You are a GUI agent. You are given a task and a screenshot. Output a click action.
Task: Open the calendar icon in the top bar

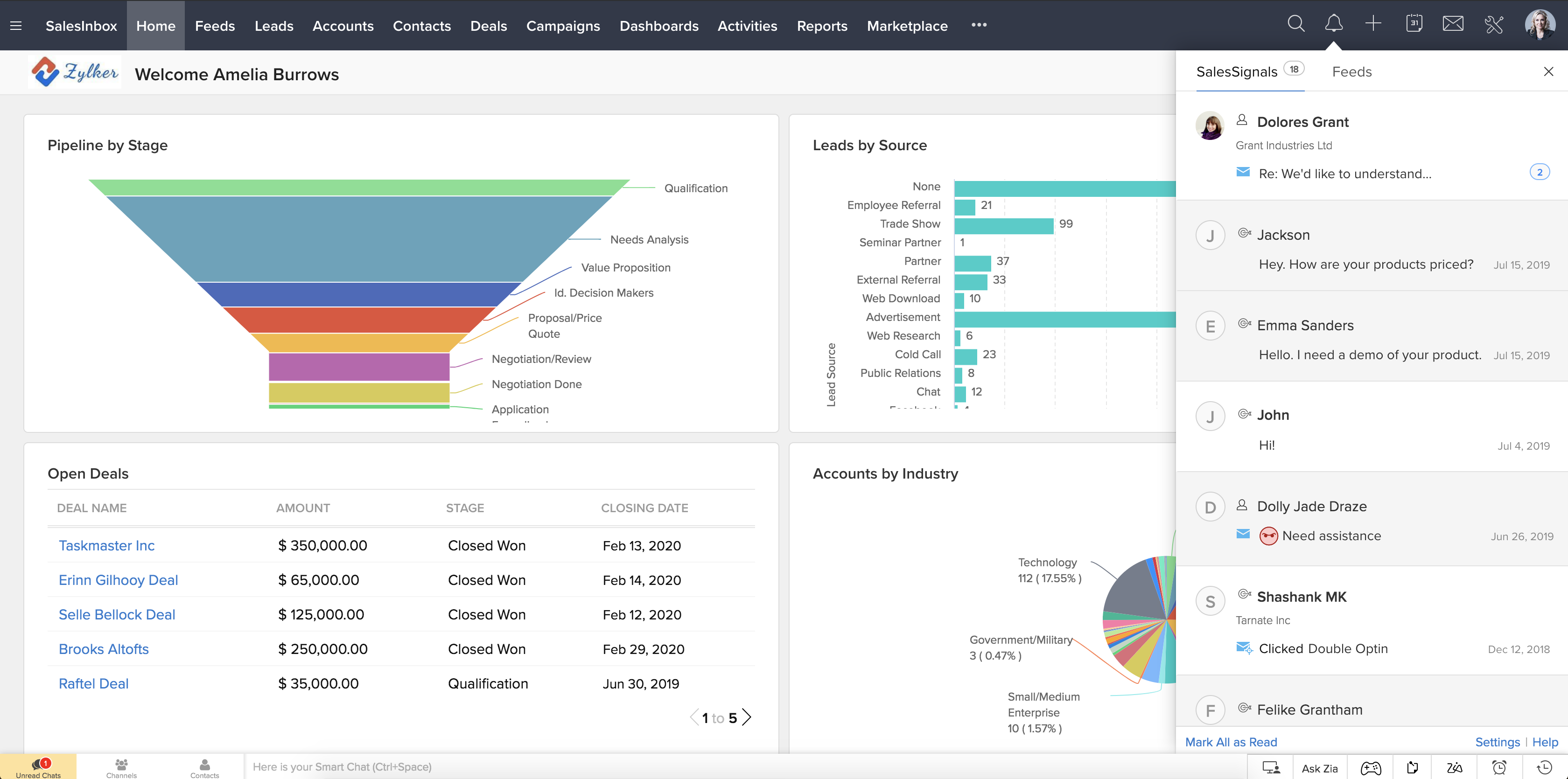[x=1414, y=23]
